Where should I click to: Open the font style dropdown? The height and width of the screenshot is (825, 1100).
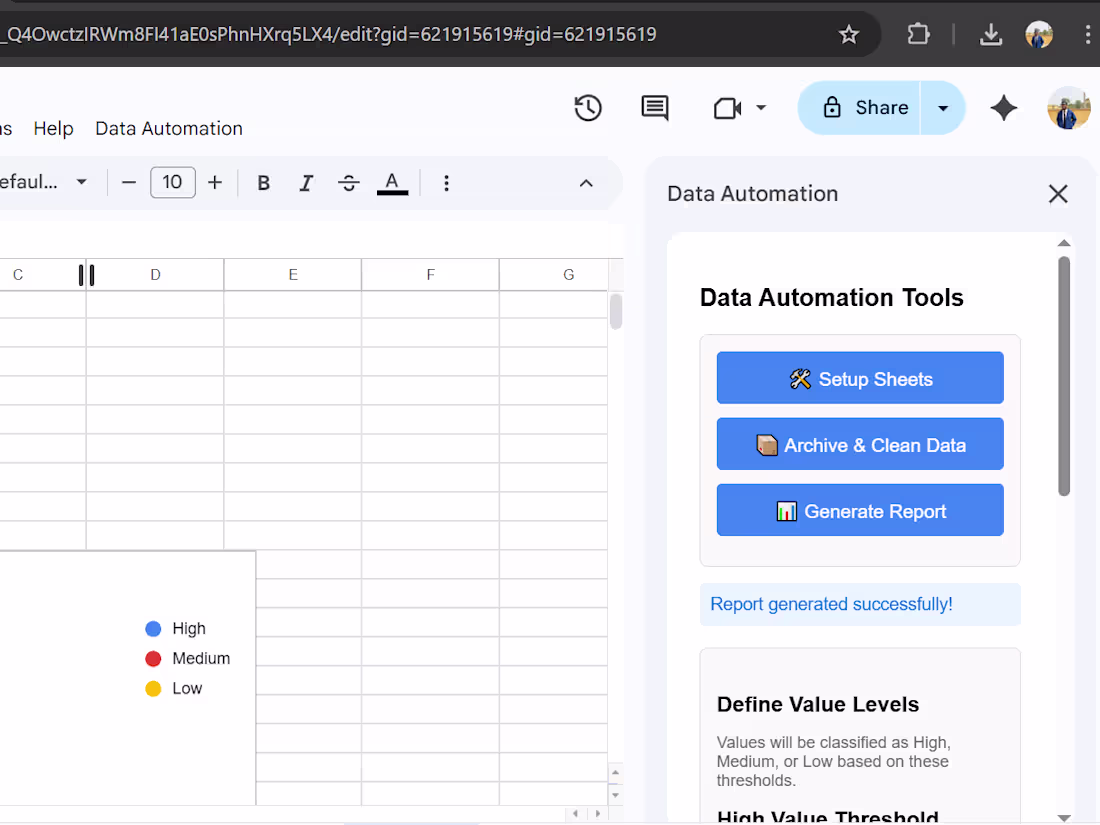[45, 182]
